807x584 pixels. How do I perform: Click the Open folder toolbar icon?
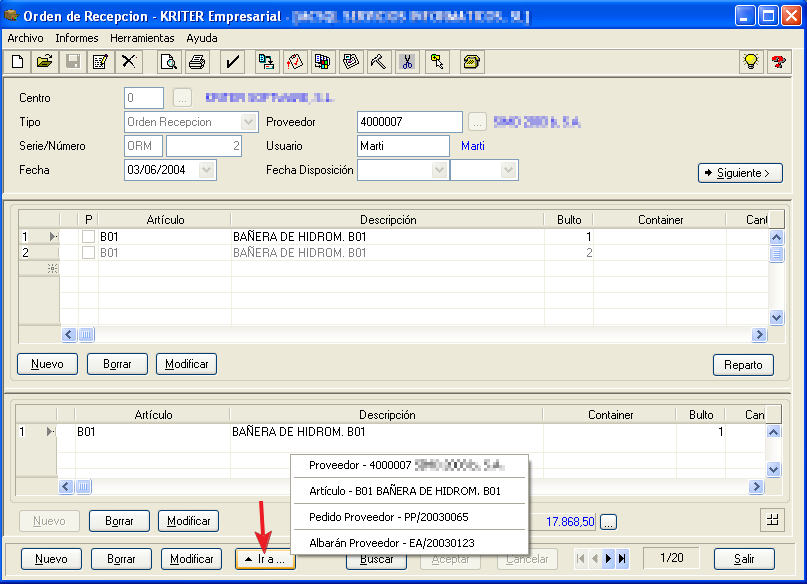coord(45,62)
